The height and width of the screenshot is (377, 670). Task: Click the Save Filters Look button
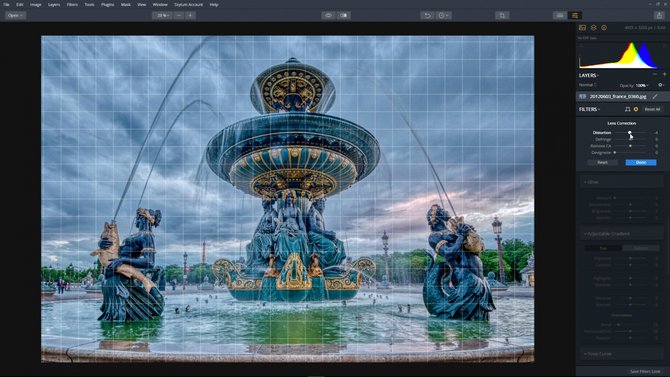click(645, 371)
